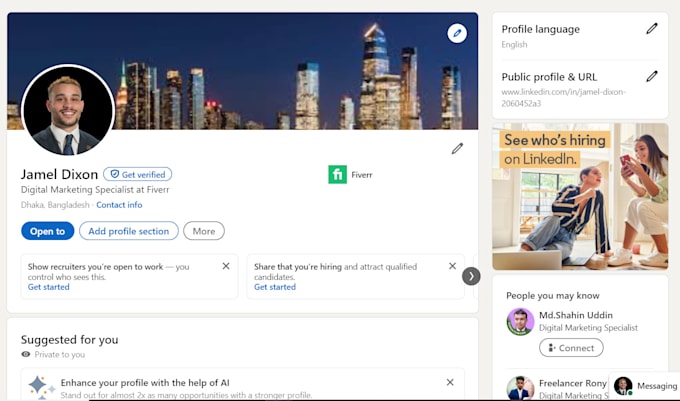The image size is (680, 401).
Task: Click Enhance your profile with the help of AI
Action: (145, 383)
